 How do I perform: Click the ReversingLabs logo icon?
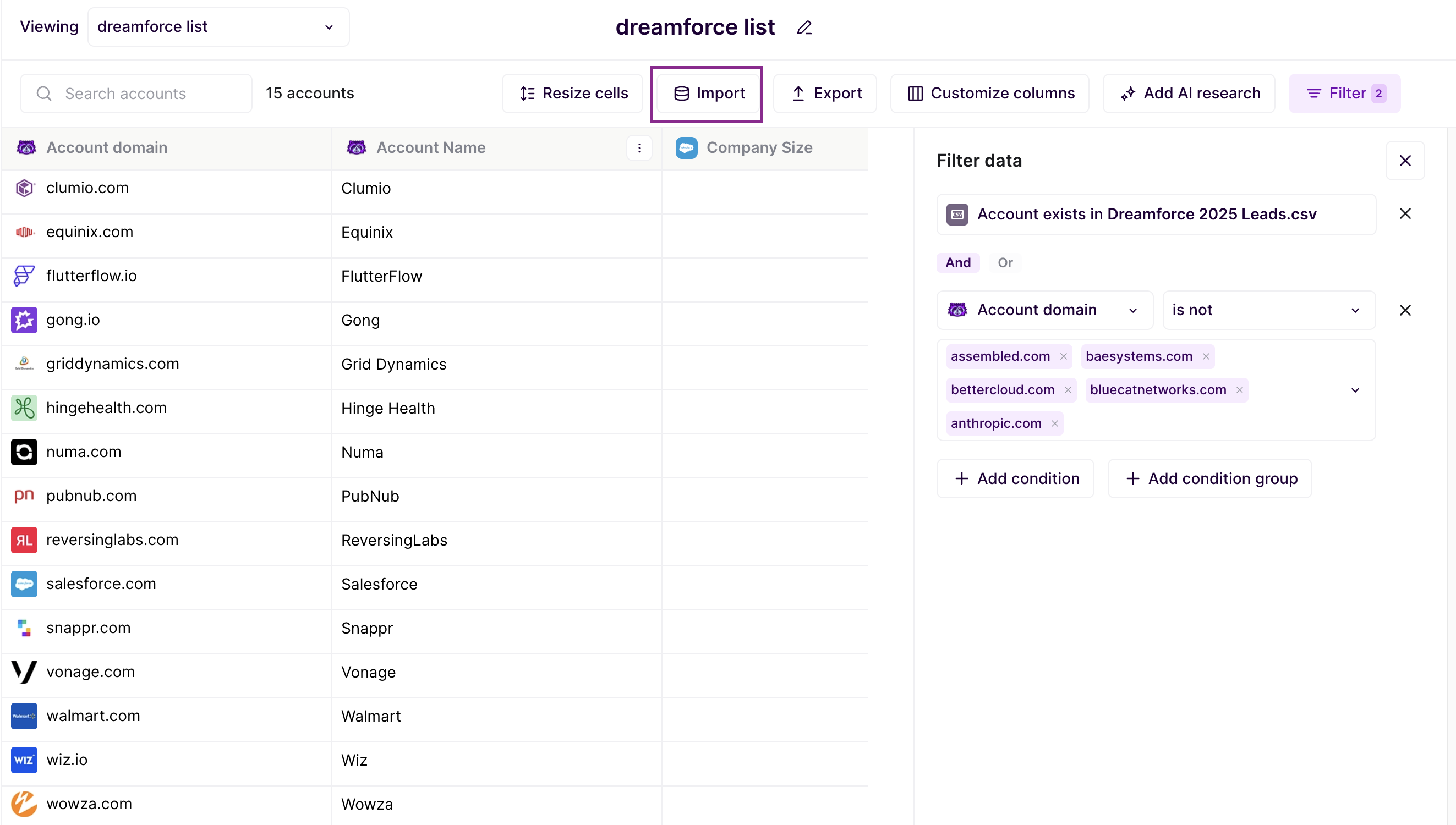(x=24, y=540)
